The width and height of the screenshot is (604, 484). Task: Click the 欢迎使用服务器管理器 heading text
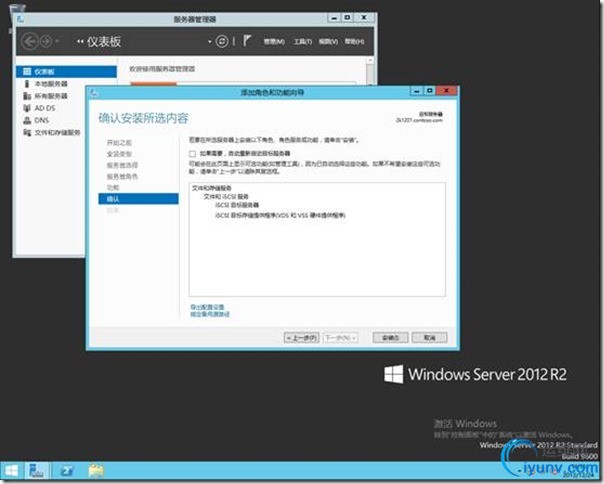[x=162, y=69]
